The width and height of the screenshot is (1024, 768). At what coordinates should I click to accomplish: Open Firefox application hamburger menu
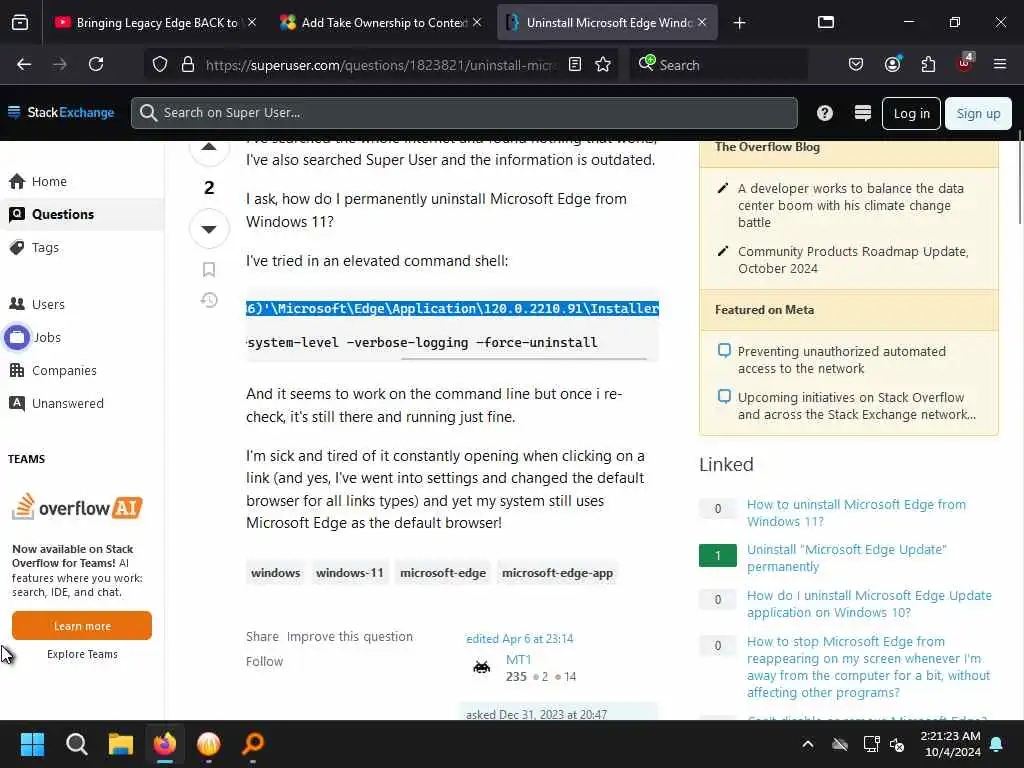click(1000, 64)
